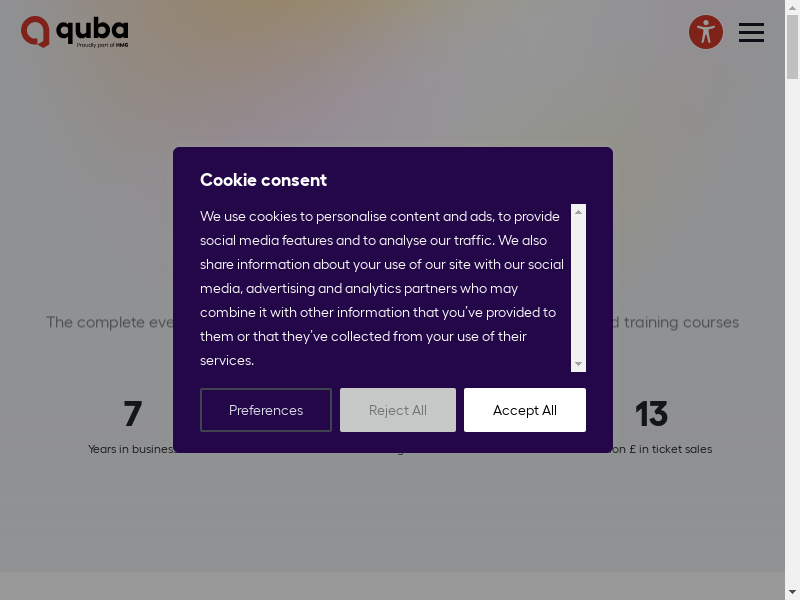Open the accessibility options icon
Viewport: 800px width, 600px height.
click(x=706, y=32)
